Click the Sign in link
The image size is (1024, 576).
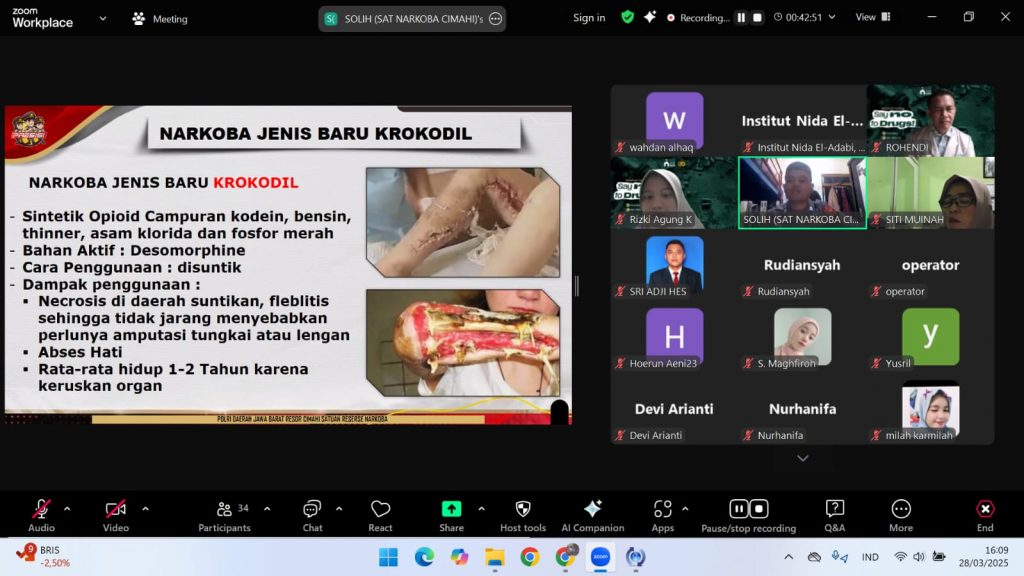(588, 18)
